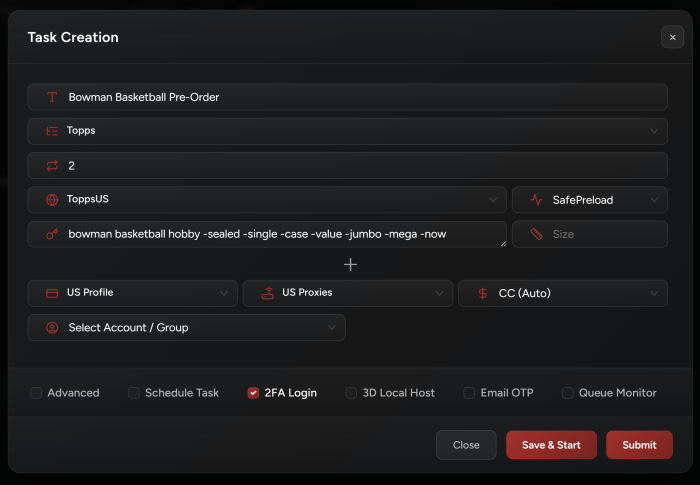The height and width of the screenshot is (485, 700).
Task: Enable the Advanced checkbox
Action: coord(36,393)
